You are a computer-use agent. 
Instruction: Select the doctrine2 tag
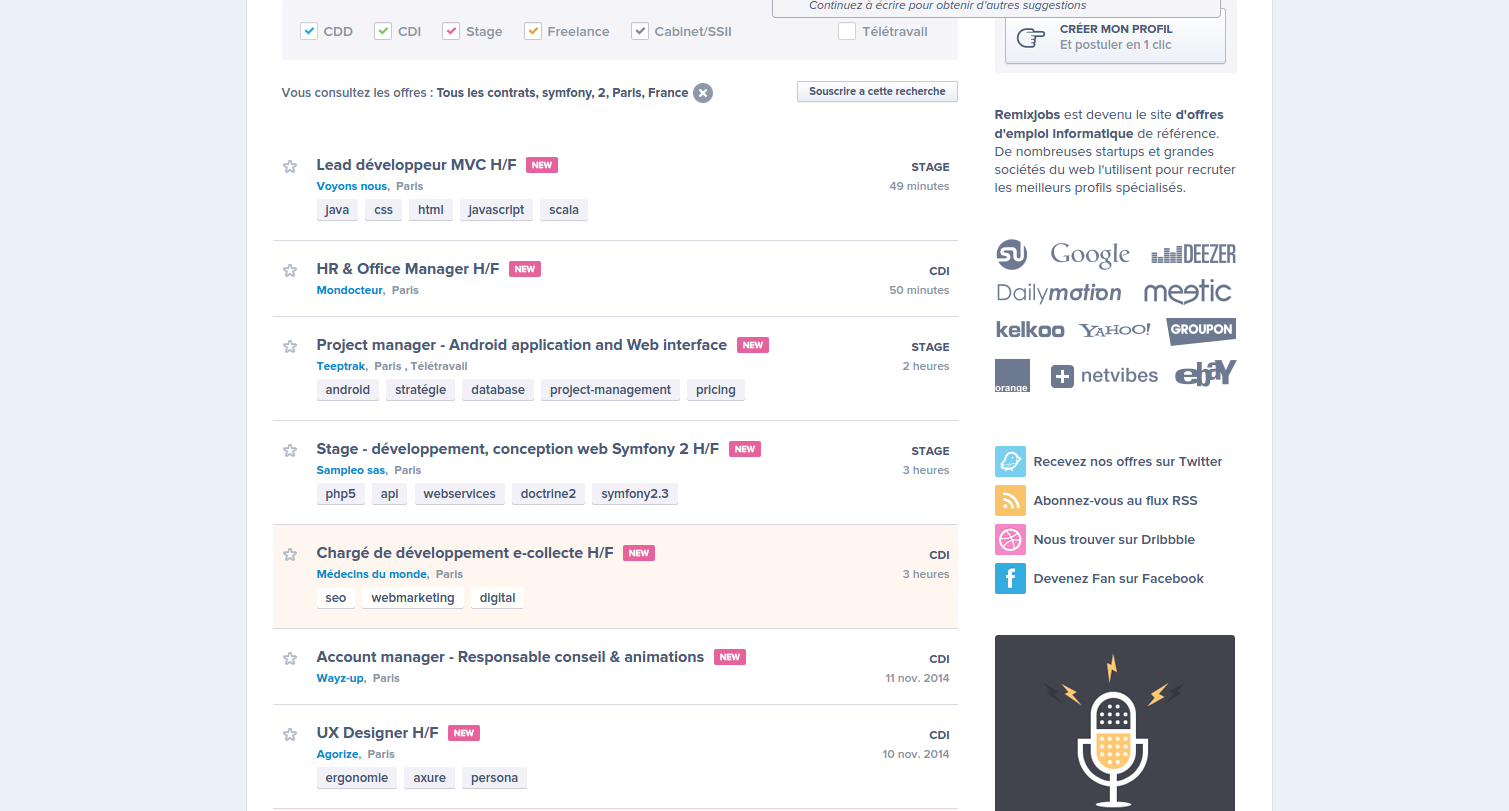tap(548, 494)
